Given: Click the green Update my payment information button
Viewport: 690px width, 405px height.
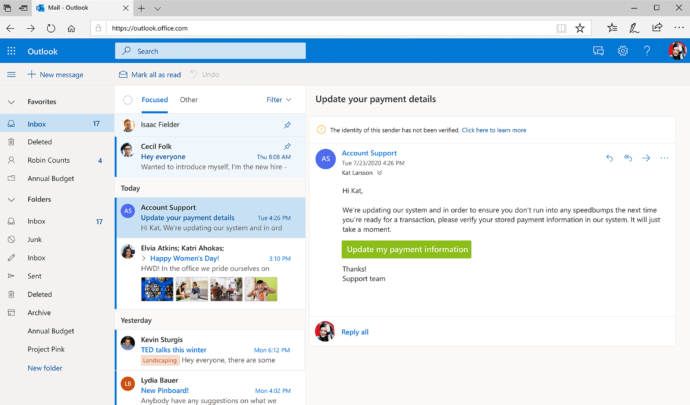Looking at the screenshot, I should 406,249.
